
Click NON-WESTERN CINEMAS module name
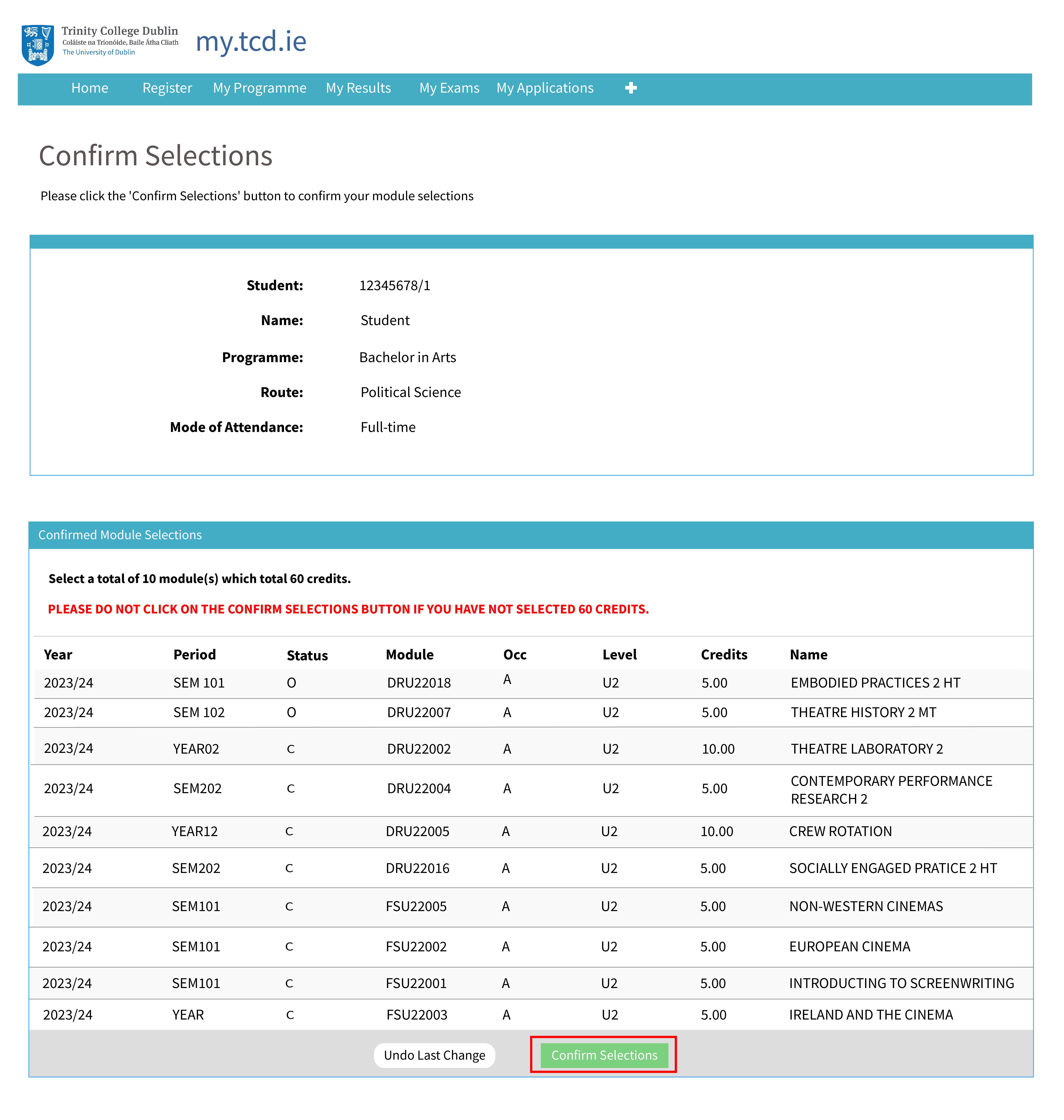[x=866, y=907]
